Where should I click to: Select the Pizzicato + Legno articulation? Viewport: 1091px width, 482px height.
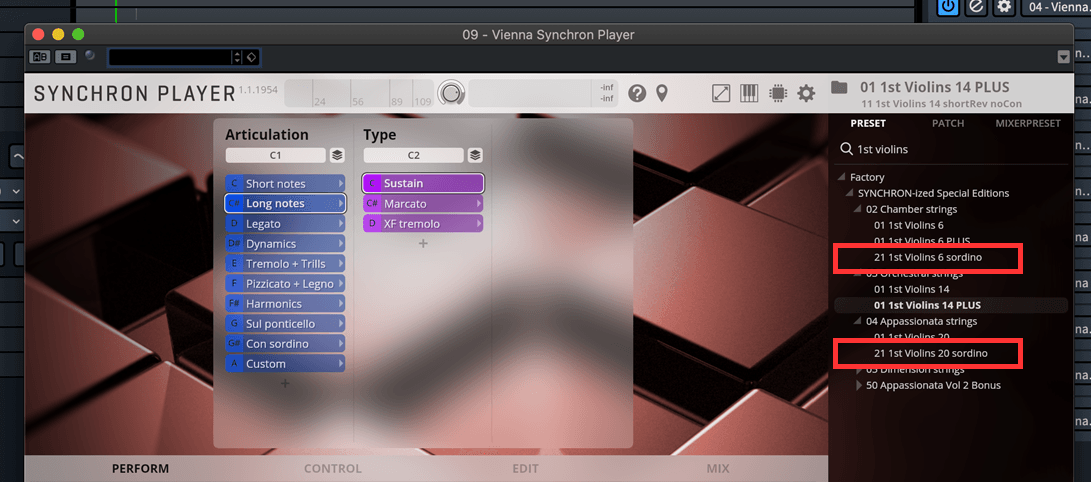pyautogui.click(x=285, y=284)
